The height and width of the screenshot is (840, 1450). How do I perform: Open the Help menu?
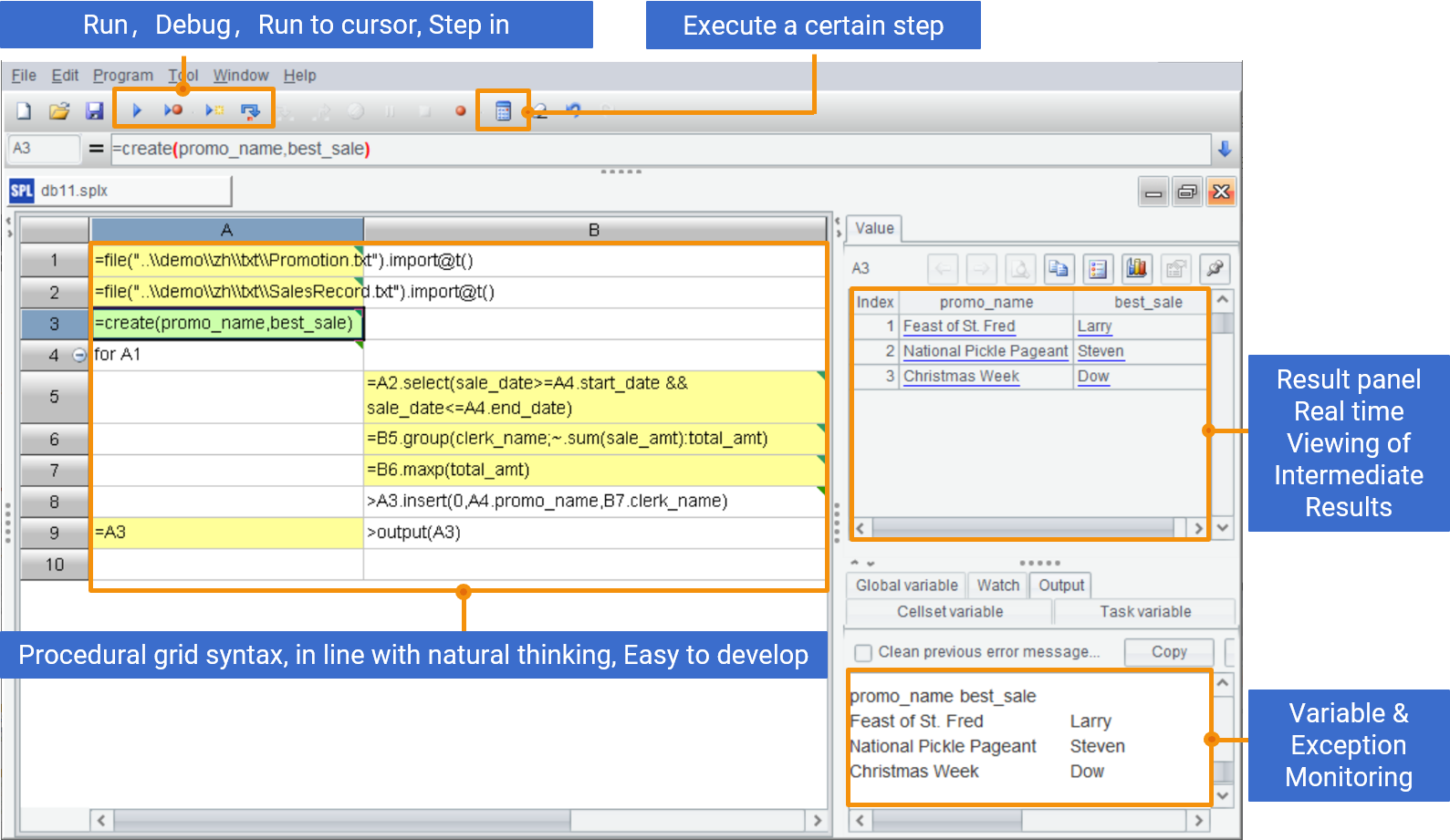(x=299, y=76)
